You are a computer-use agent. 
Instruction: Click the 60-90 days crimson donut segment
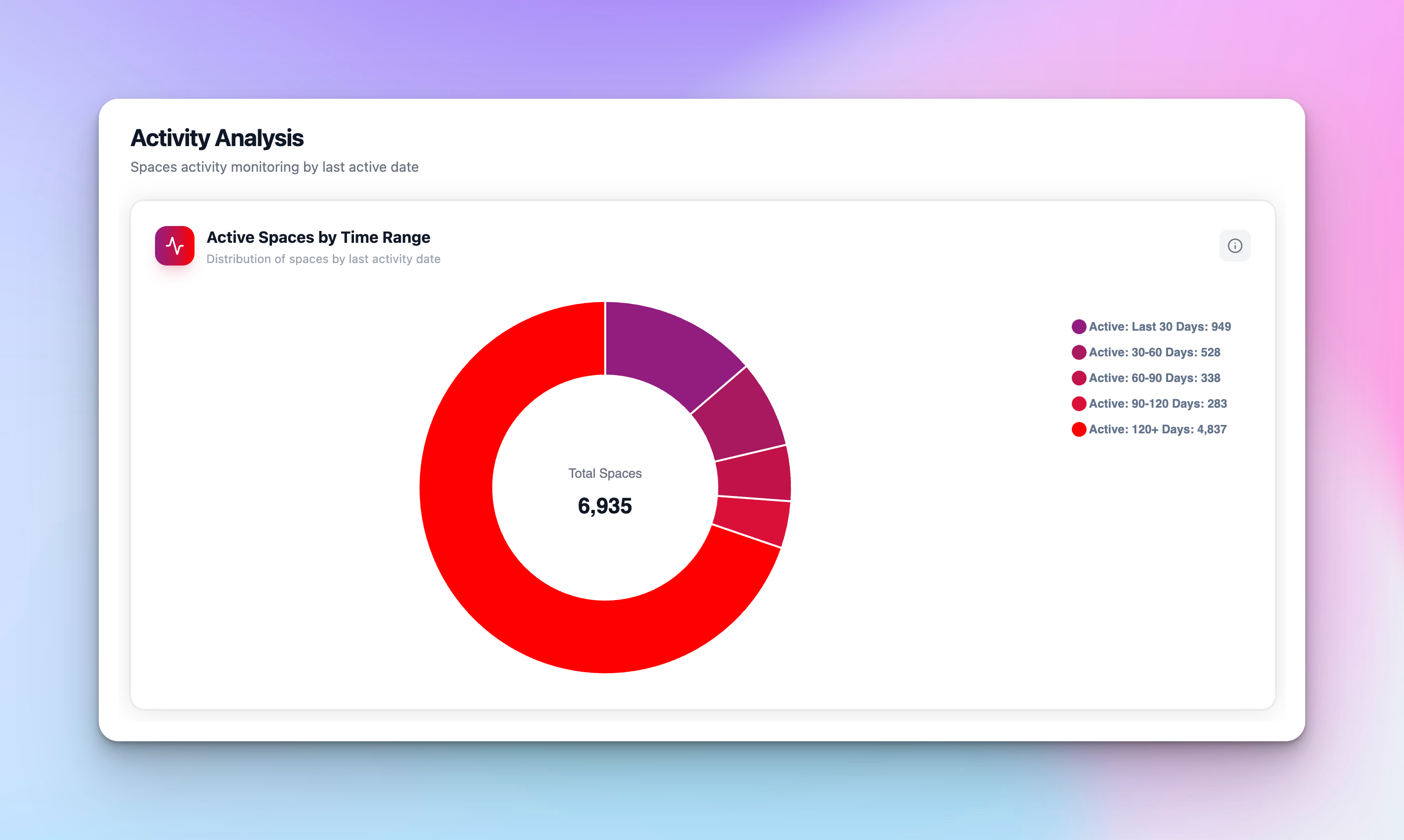point(754,474)
